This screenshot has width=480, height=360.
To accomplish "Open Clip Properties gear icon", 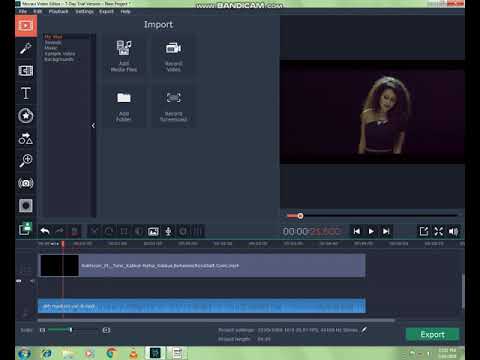I will pyautogui.click(x=183, y=231).
